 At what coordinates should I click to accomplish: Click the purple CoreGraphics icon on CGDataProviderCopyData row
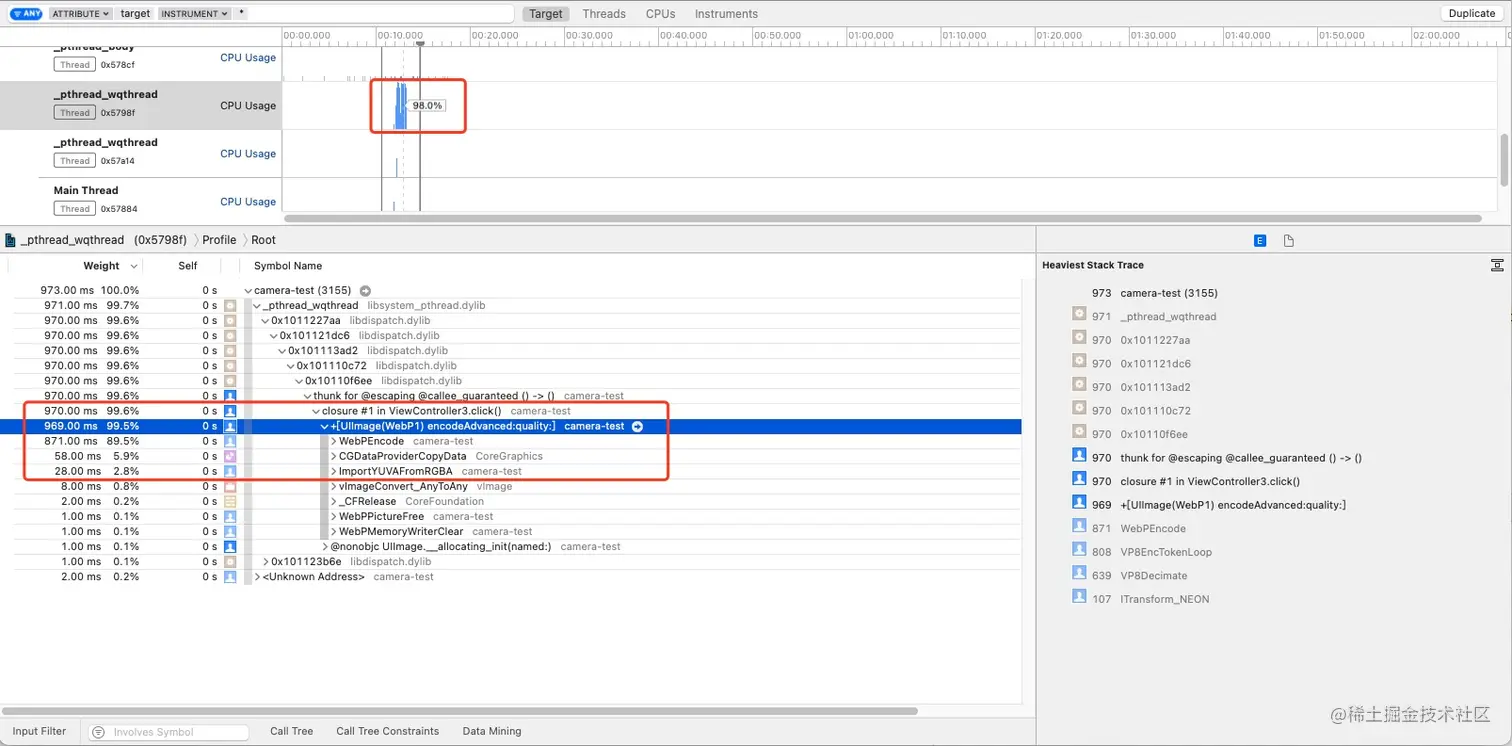(x=230, y=456)
